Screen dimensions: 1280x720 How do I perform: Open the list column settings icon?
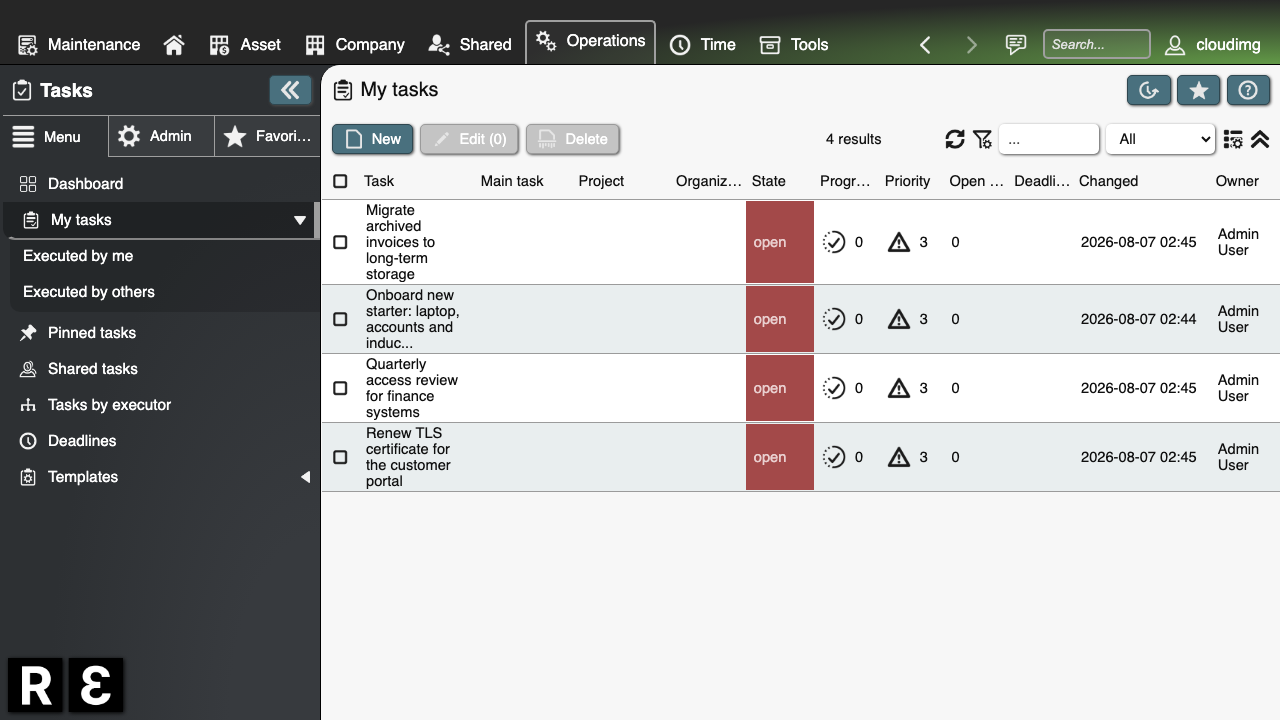point(1233,139)
